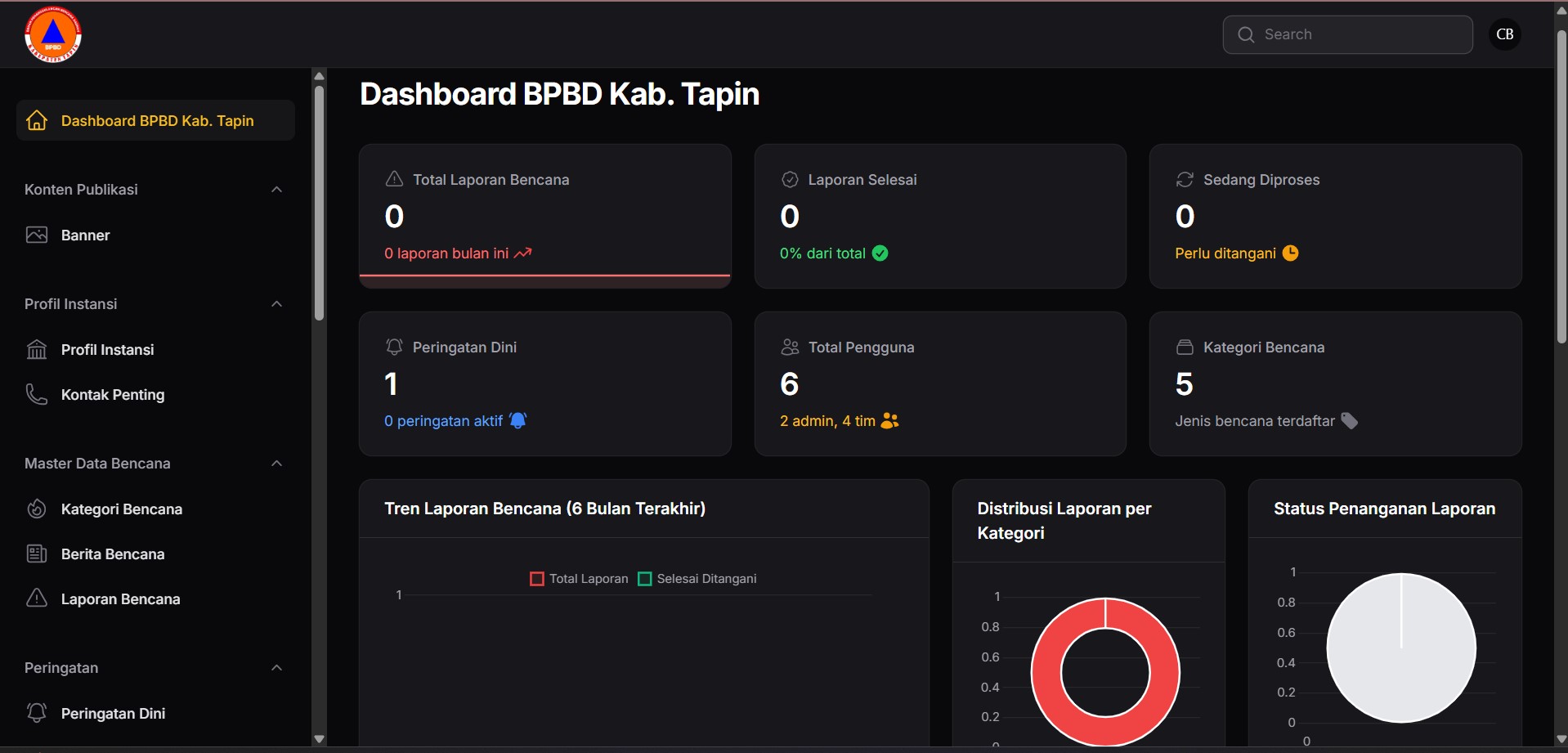Collapse the Master Data Bencana section
Viewport: 1568px width, 753px height.
click(276, 464)
